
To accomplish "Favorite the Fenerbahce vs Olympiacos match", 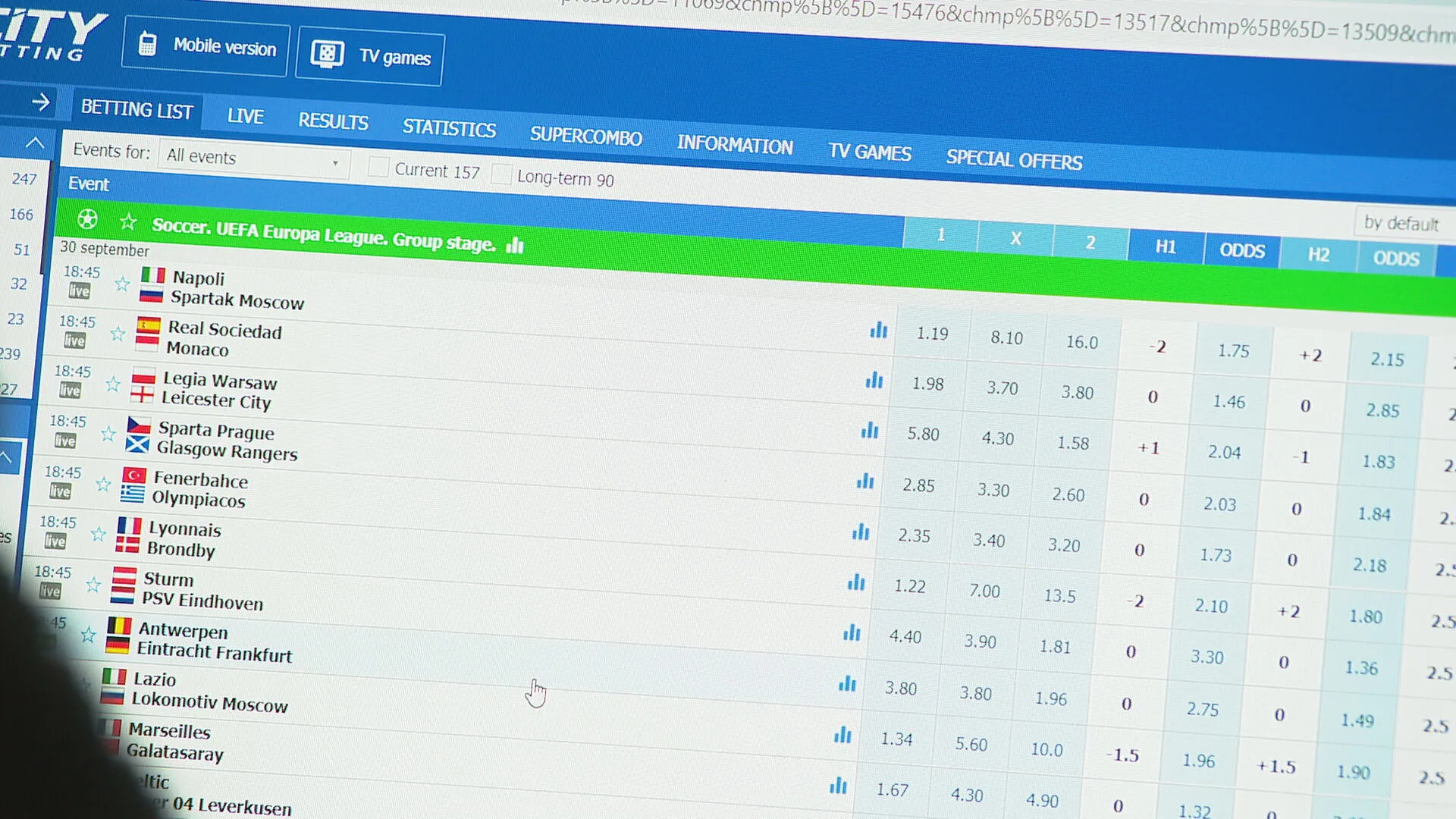I will (x=103, y=485).
